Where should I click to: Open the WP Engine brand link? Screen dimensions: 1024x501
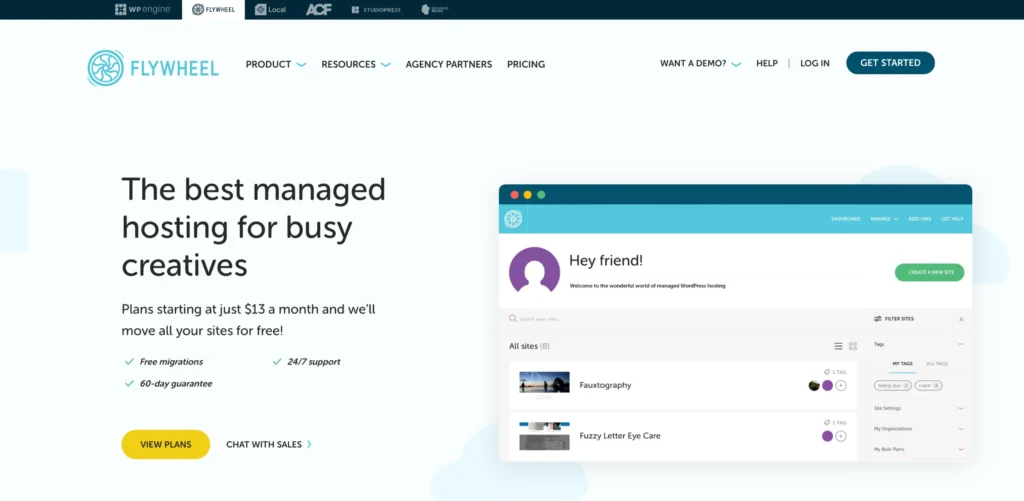coord(143,9)
